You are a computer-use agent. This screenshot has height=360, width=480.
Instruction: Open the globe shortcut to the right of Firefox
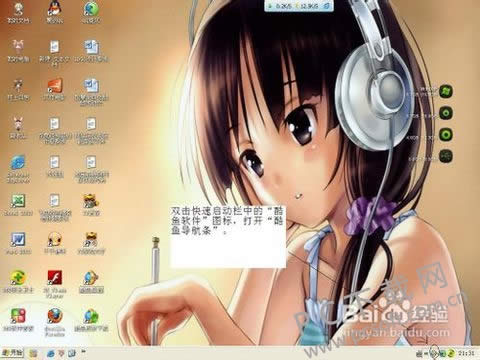91,317
